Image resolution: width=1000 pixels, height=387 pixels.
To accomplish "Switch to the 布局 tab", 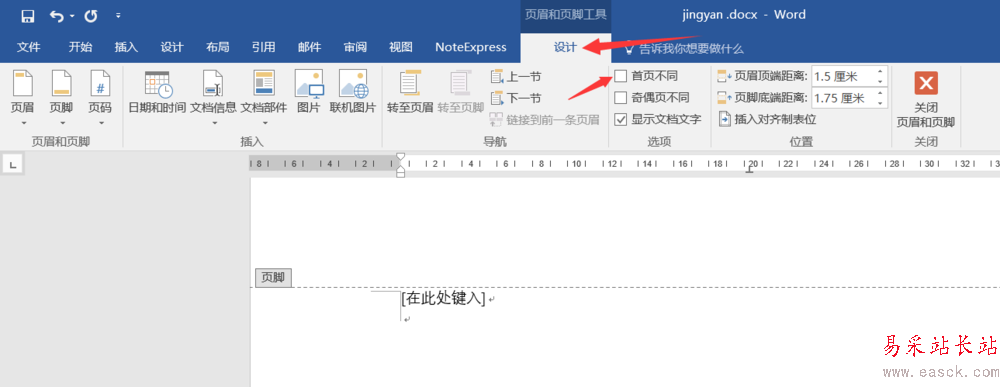I will pos(217,47).
